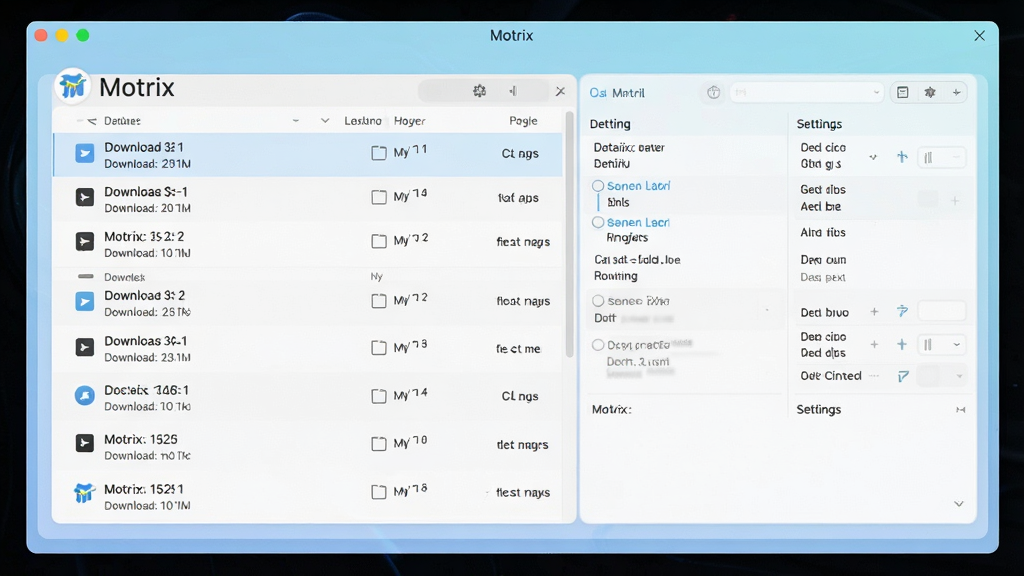Viewport: 1024px width, 576px height.
Task: Click the download list vertical scrollbar
Action: click(x=569, y=235)
